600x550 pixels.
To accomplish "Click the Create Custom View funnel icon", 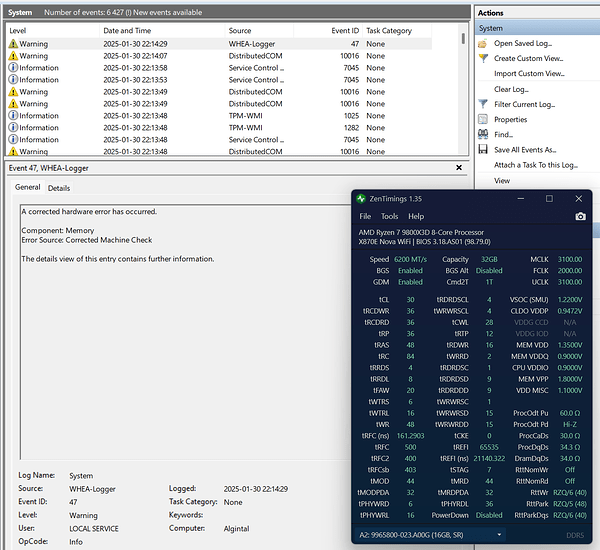I will 483,59.
